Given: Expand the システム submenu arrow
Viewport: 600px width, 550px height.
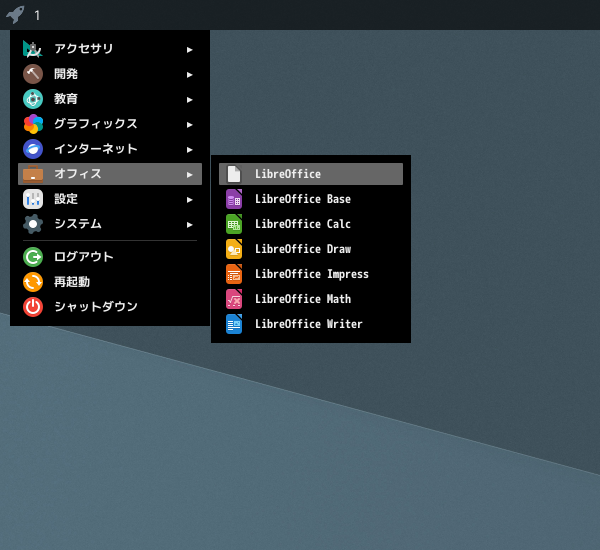Looking at the screenshot, I should (189, 225).
